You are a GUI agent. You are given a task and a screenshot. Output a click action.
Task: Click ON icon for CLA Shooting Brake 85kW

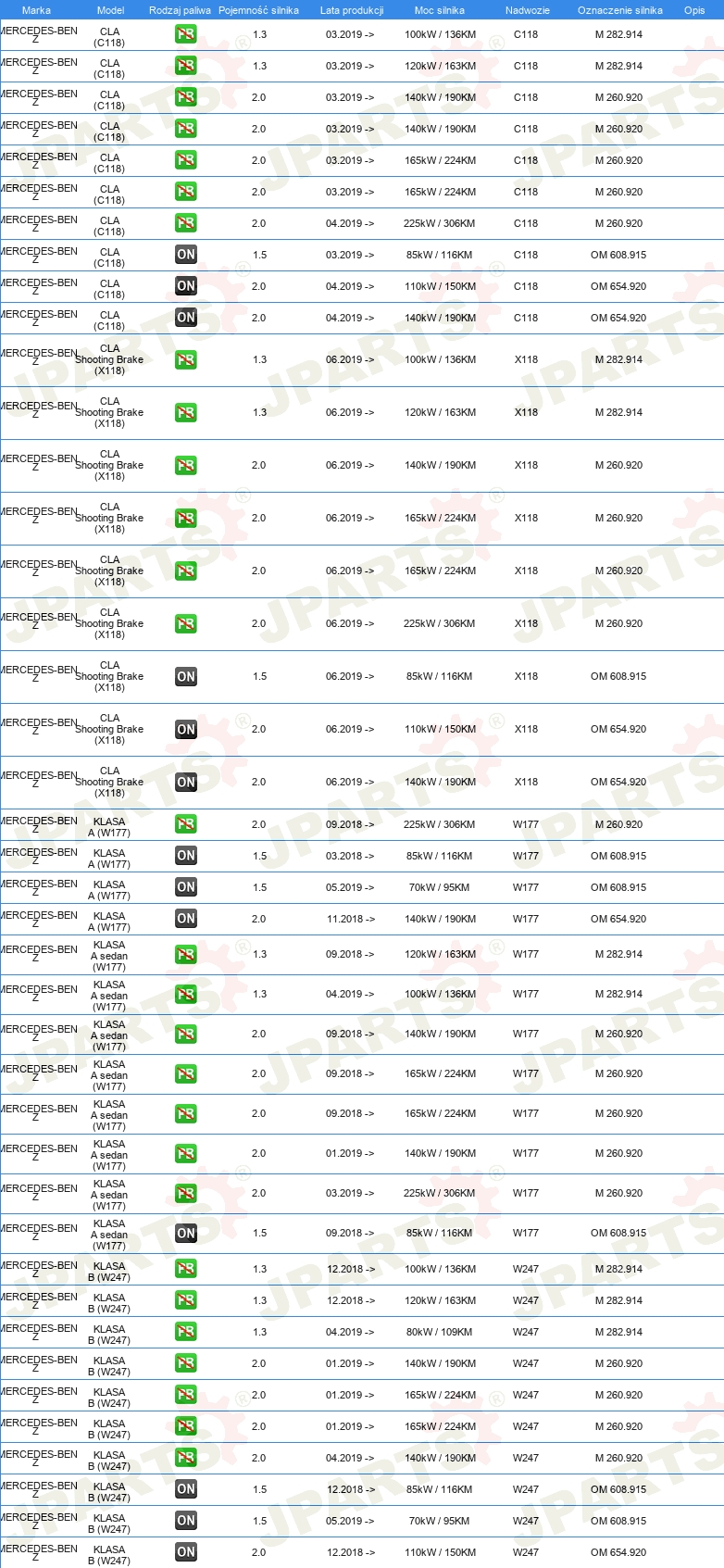[x=186, y=677]
